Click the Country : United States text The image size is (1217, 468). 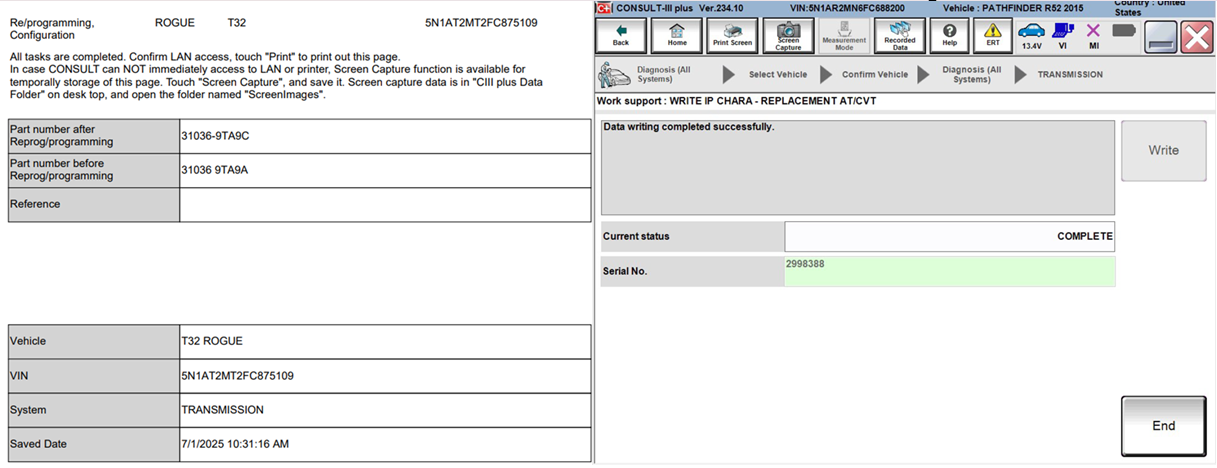click(1149, 7)
